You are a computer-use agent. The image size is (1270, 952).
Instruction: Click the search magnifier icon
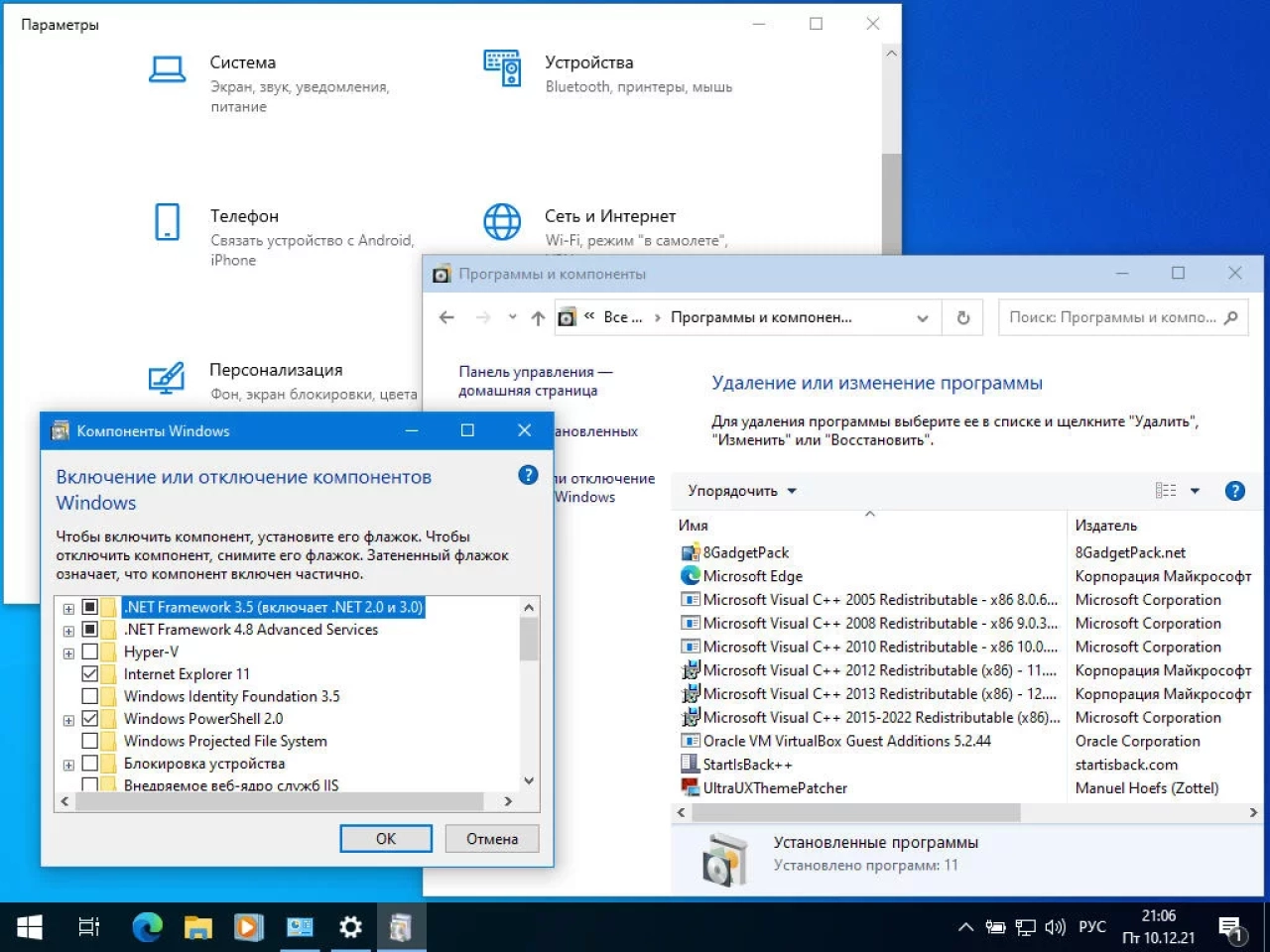pyautogui.click(x=1231, y=317)
